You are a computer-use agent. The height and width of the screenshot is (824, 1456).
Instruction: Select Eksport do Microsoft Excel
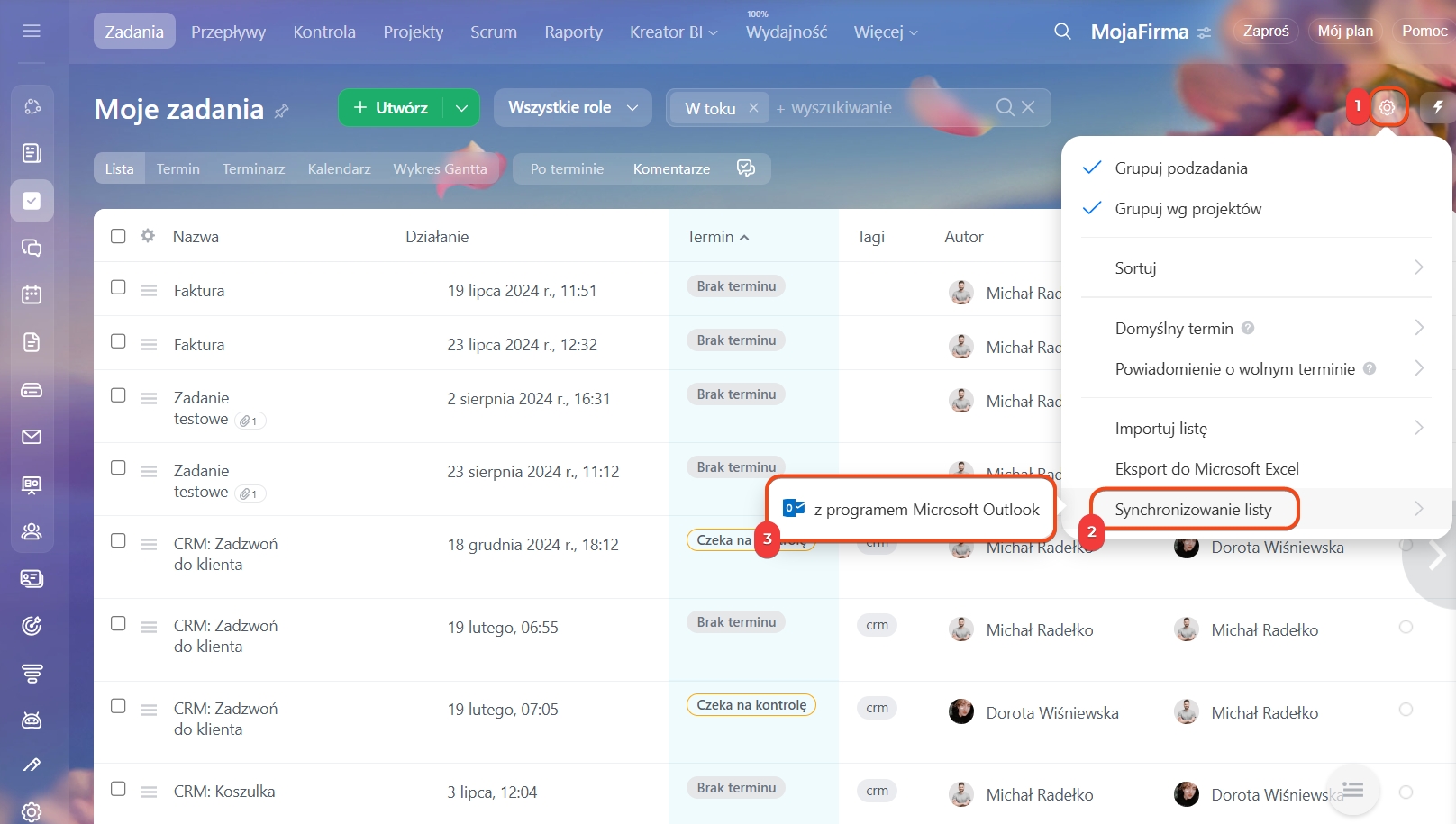pyautogui.click(x=1206, y=469)
